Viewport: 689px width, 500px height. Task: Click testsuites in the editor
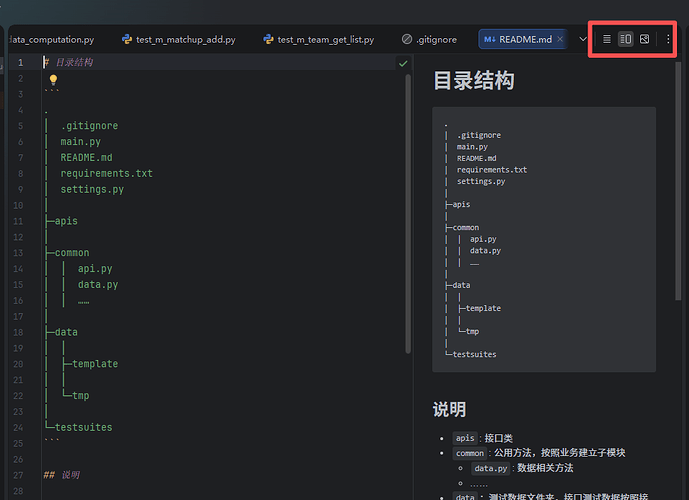click(84, 427)
